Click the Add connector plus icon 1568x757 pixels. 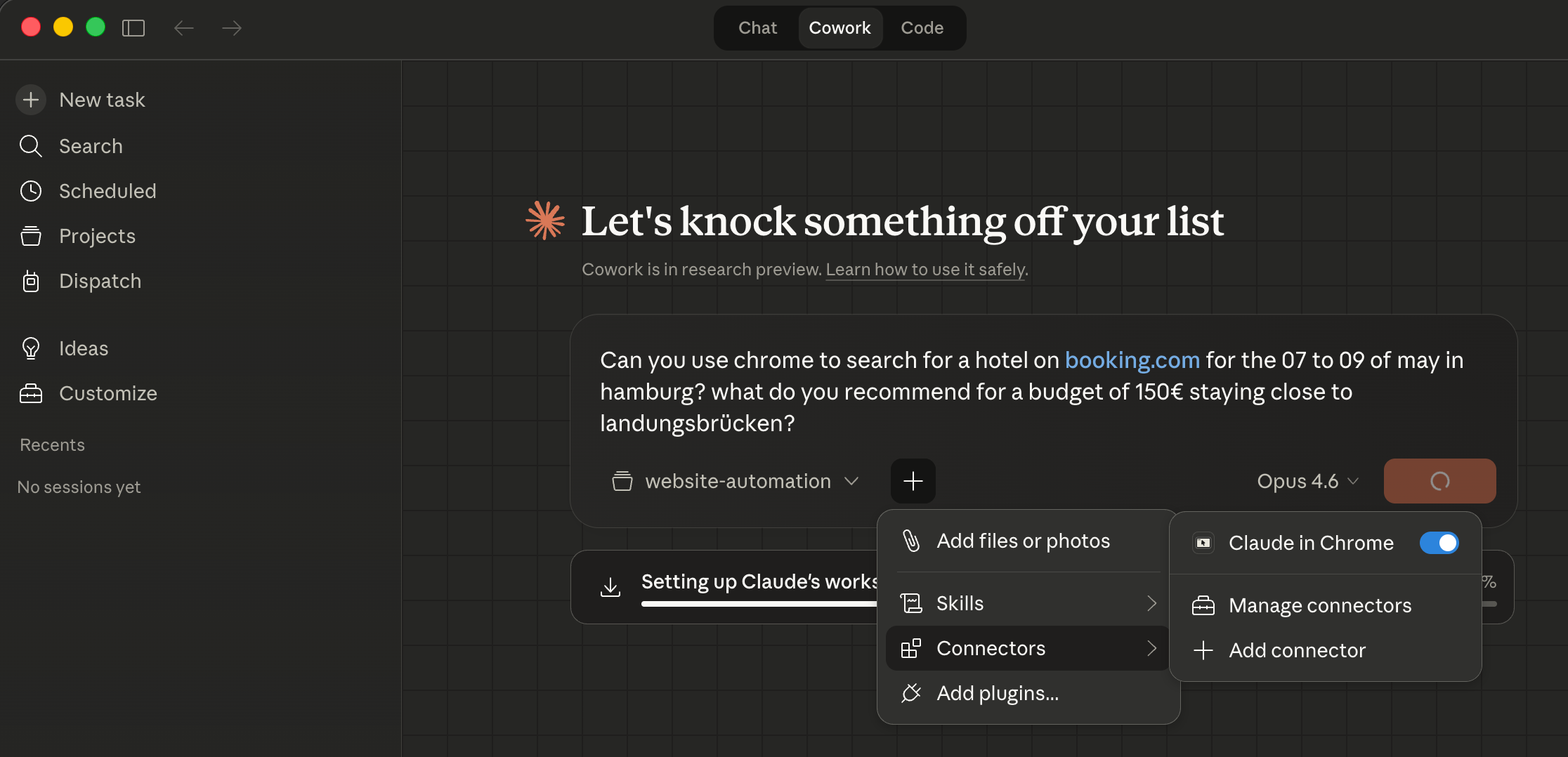tap(1203, 650)
